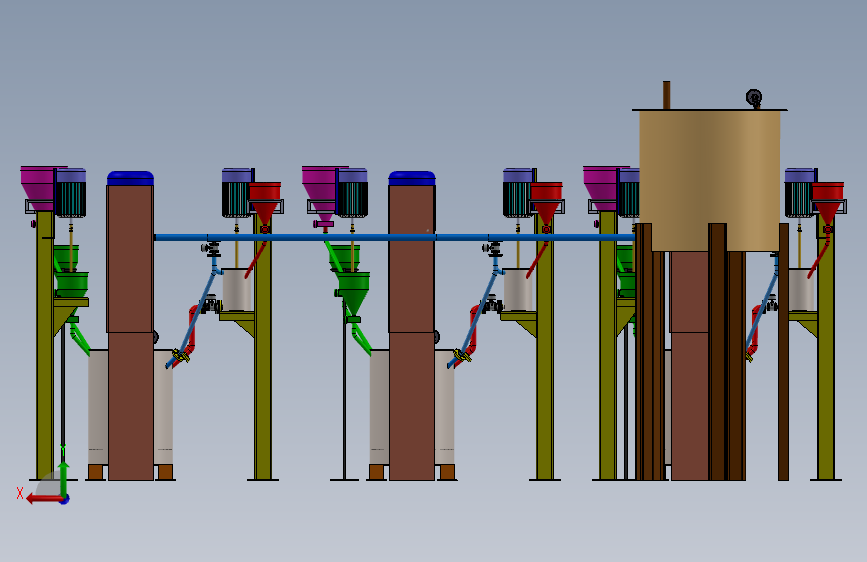Select the leftmost tall brown column body
The image size is (867, 562).
coord(130,332)
